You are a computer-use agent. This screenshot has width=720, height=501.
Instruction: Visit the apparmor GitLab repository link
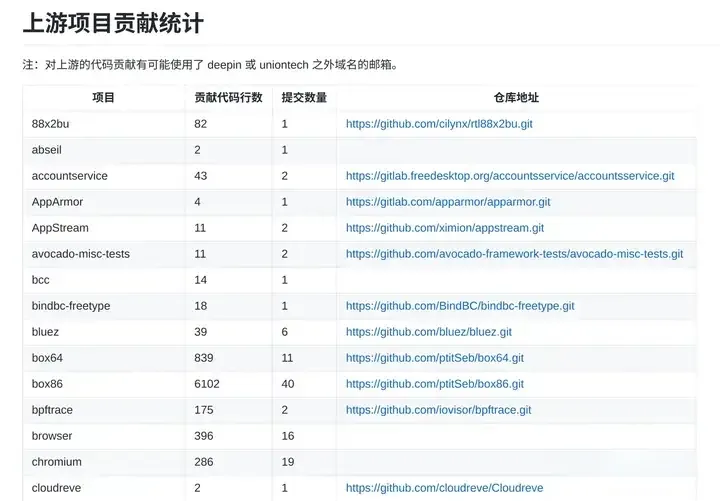[448, 202]
